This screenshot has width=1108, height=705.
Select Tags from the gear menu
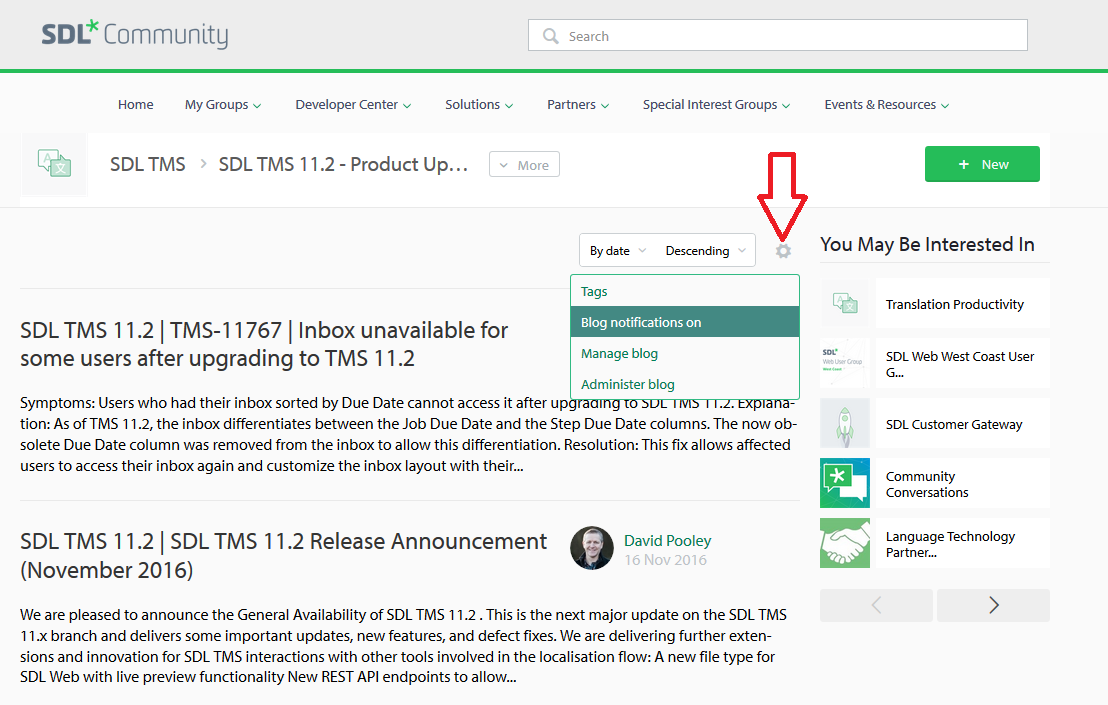tap(685, 291)
